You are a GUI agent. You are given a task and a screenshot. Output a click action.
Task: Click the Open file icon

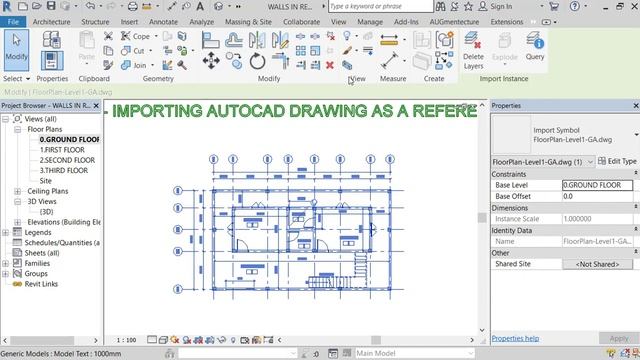tap(37, 6)
